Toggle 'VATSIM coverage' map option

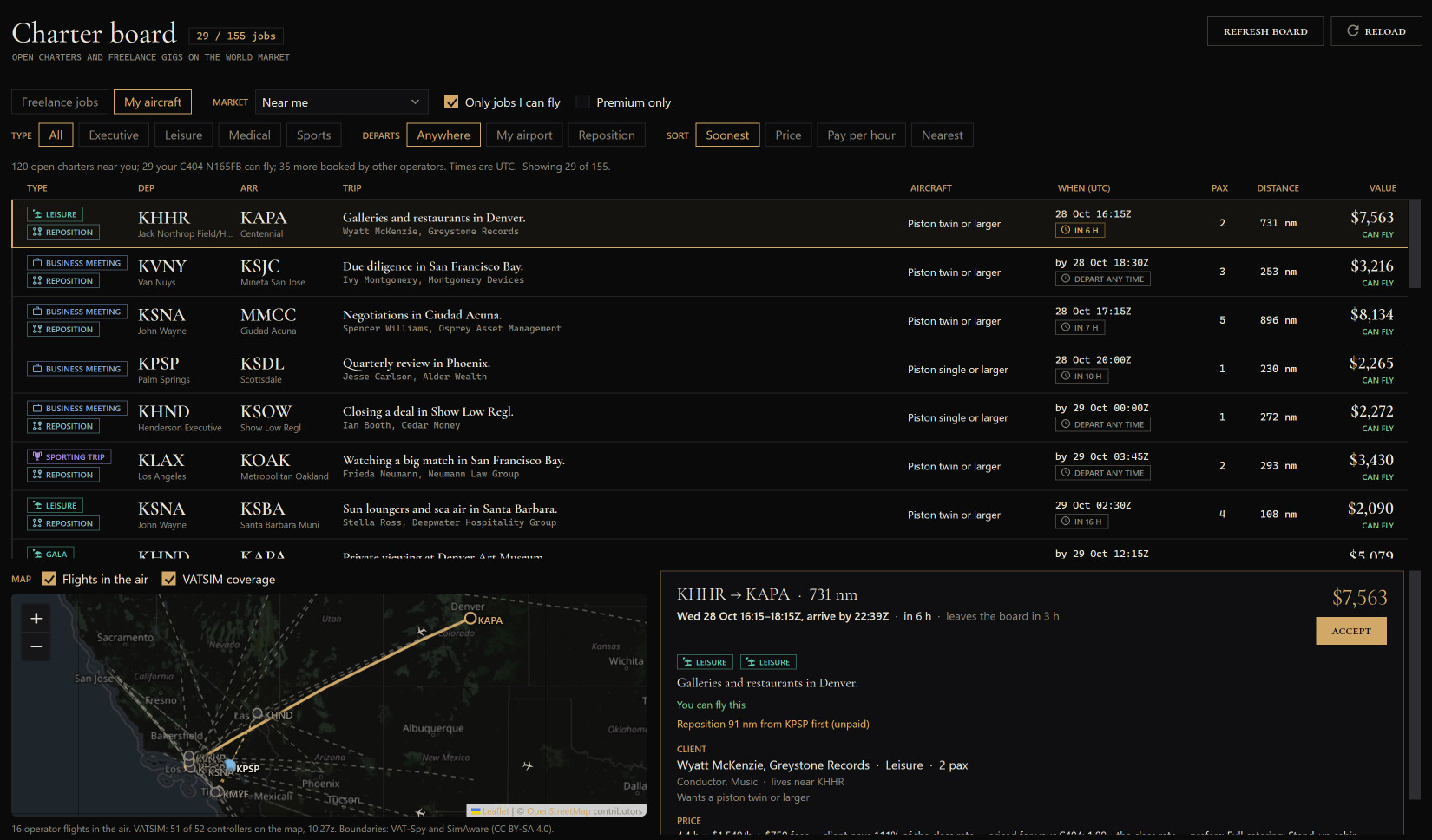pos(169,579)
